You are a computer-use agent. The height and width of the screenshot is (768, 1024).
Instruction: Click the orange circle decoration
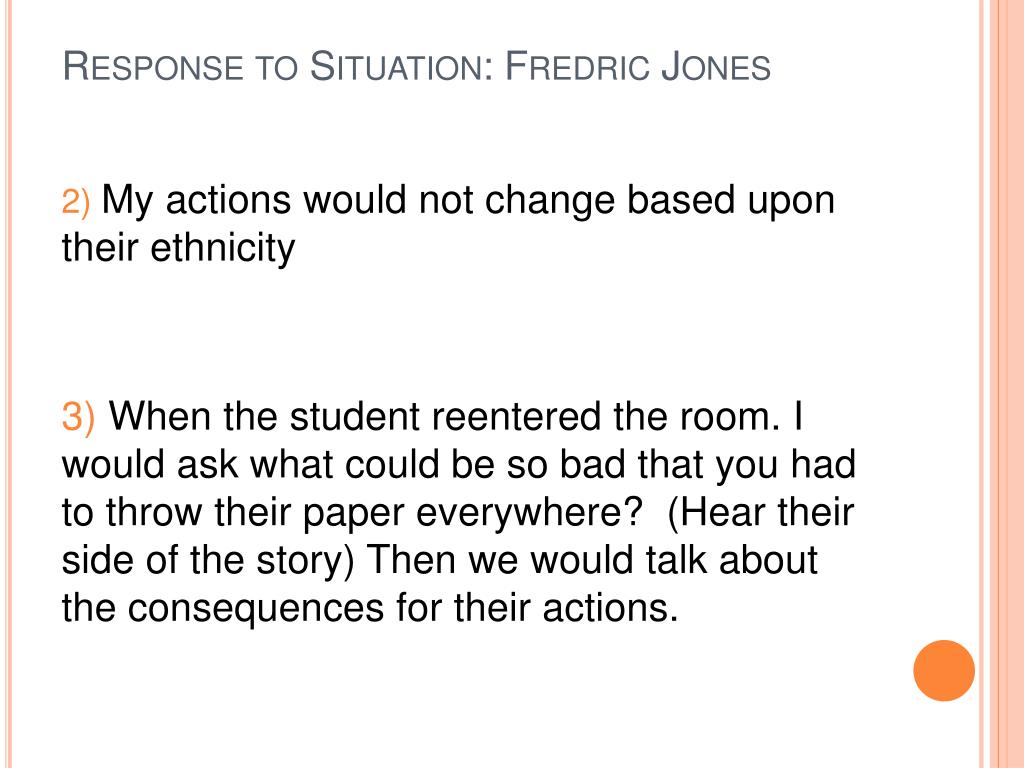(944, 671)
